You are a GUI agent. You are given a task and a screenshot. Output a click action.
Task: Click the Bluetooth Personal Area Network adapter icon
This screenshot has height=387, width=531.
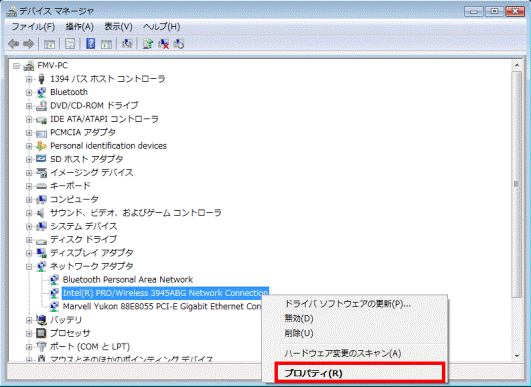(54, 280)
